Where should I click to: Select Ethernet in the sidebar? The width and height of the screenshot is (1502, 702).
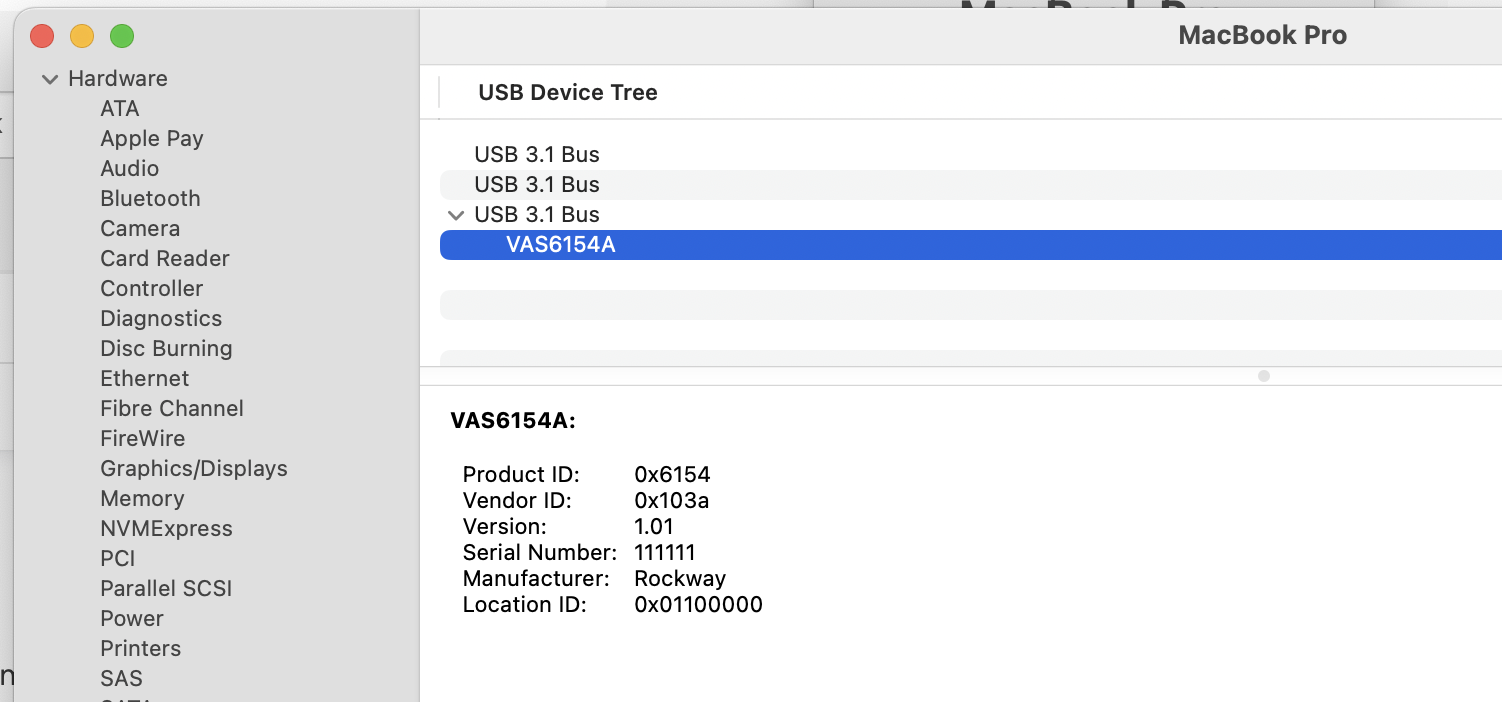click(x=144, y=379)
